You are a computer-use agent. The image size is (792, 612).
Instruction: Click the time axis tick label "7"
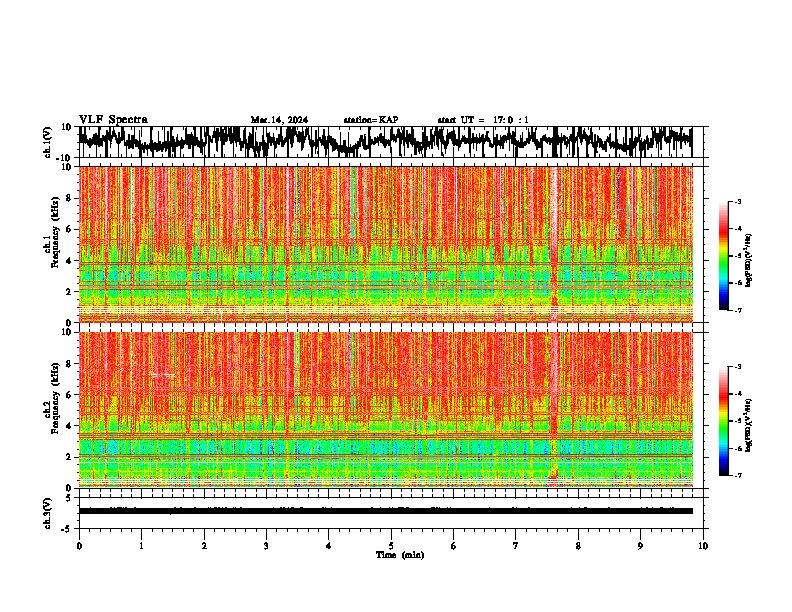point(516,546)
